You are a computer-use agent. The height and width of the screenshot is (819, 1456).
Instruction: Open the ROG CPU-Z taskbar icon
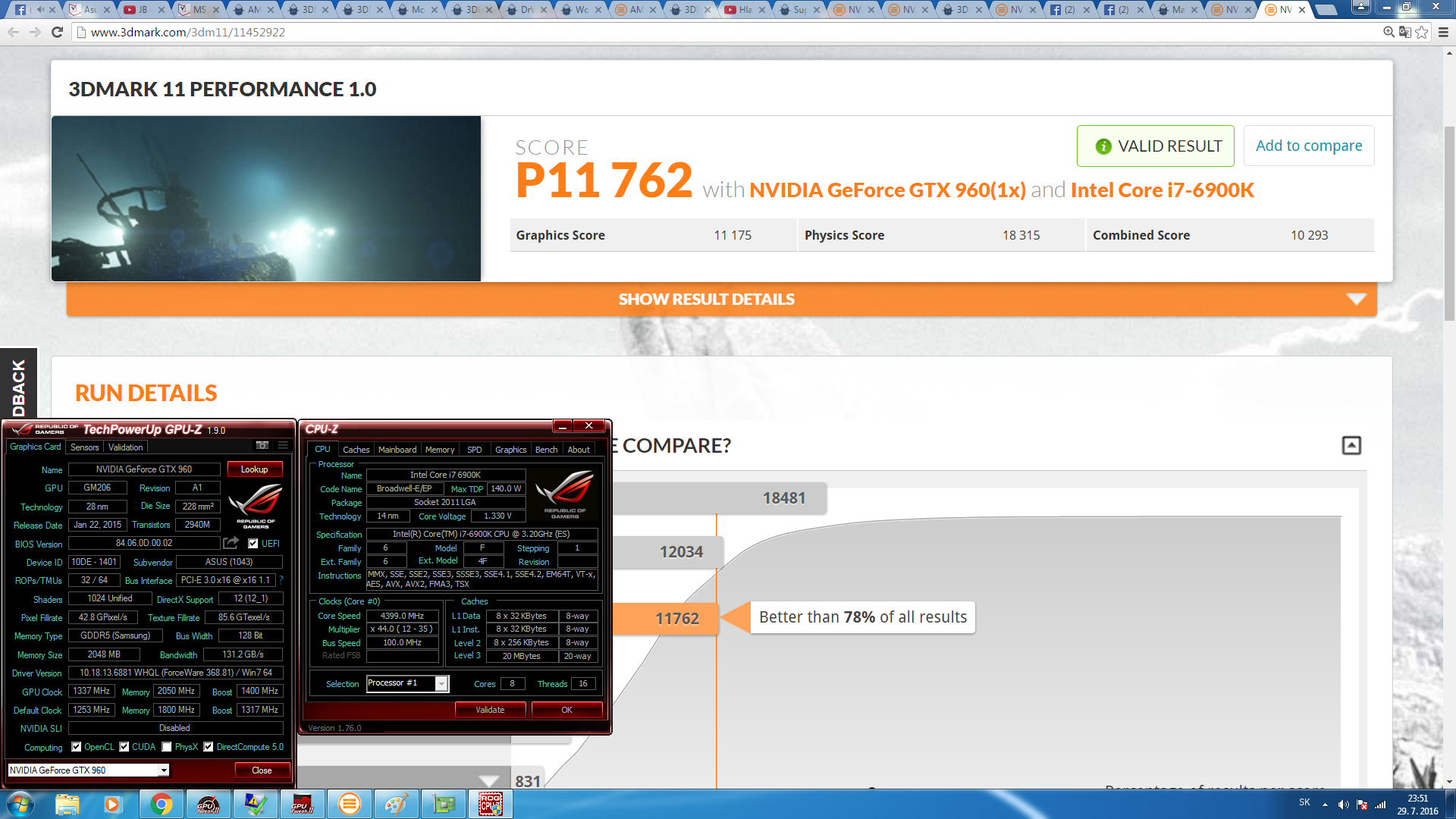point(491,804)
